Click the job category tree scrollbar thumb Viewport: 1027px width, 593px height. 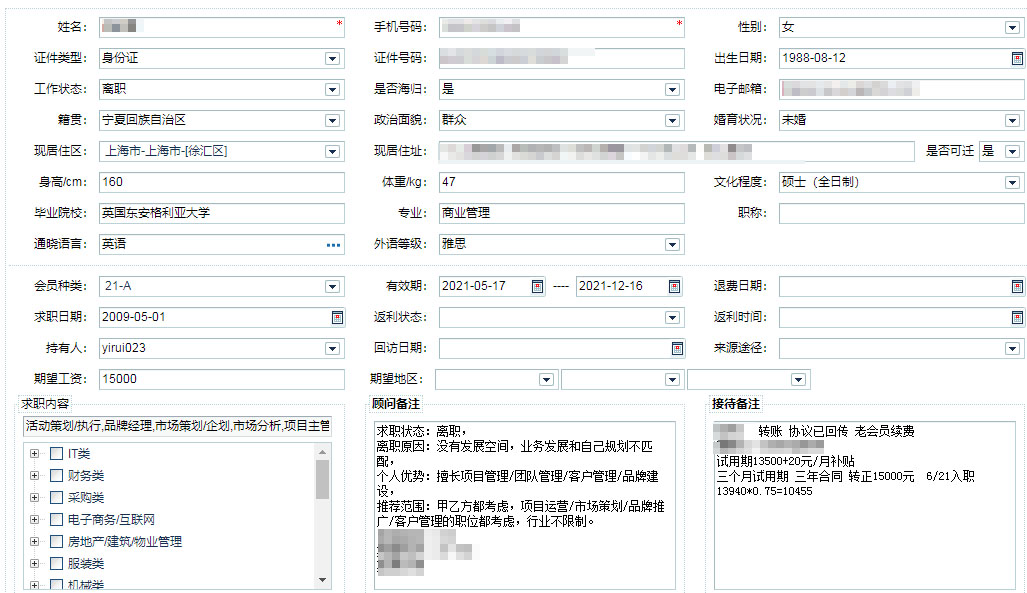[322, 480]
